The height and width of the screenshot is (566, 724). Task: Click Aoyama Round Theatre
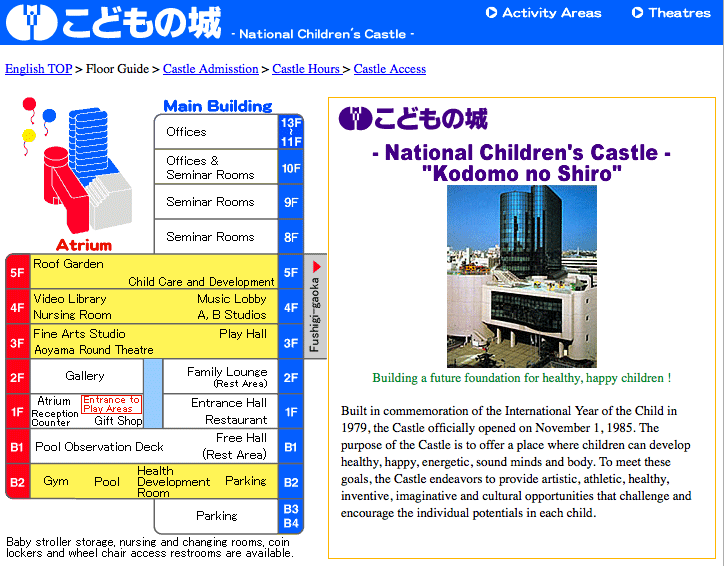pyautogui.click(x=94, y=350)
